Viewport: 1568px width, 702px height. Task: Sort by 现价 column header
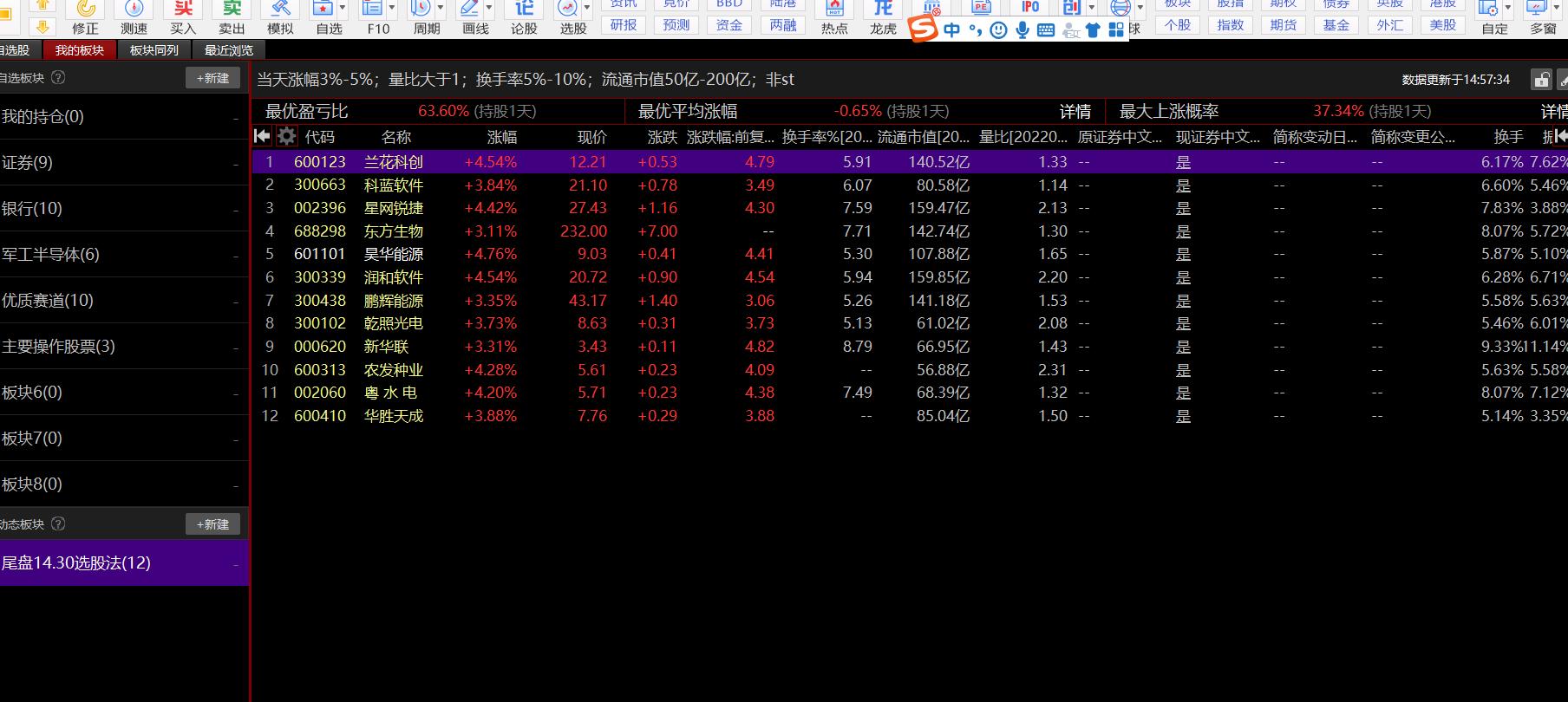592,137
